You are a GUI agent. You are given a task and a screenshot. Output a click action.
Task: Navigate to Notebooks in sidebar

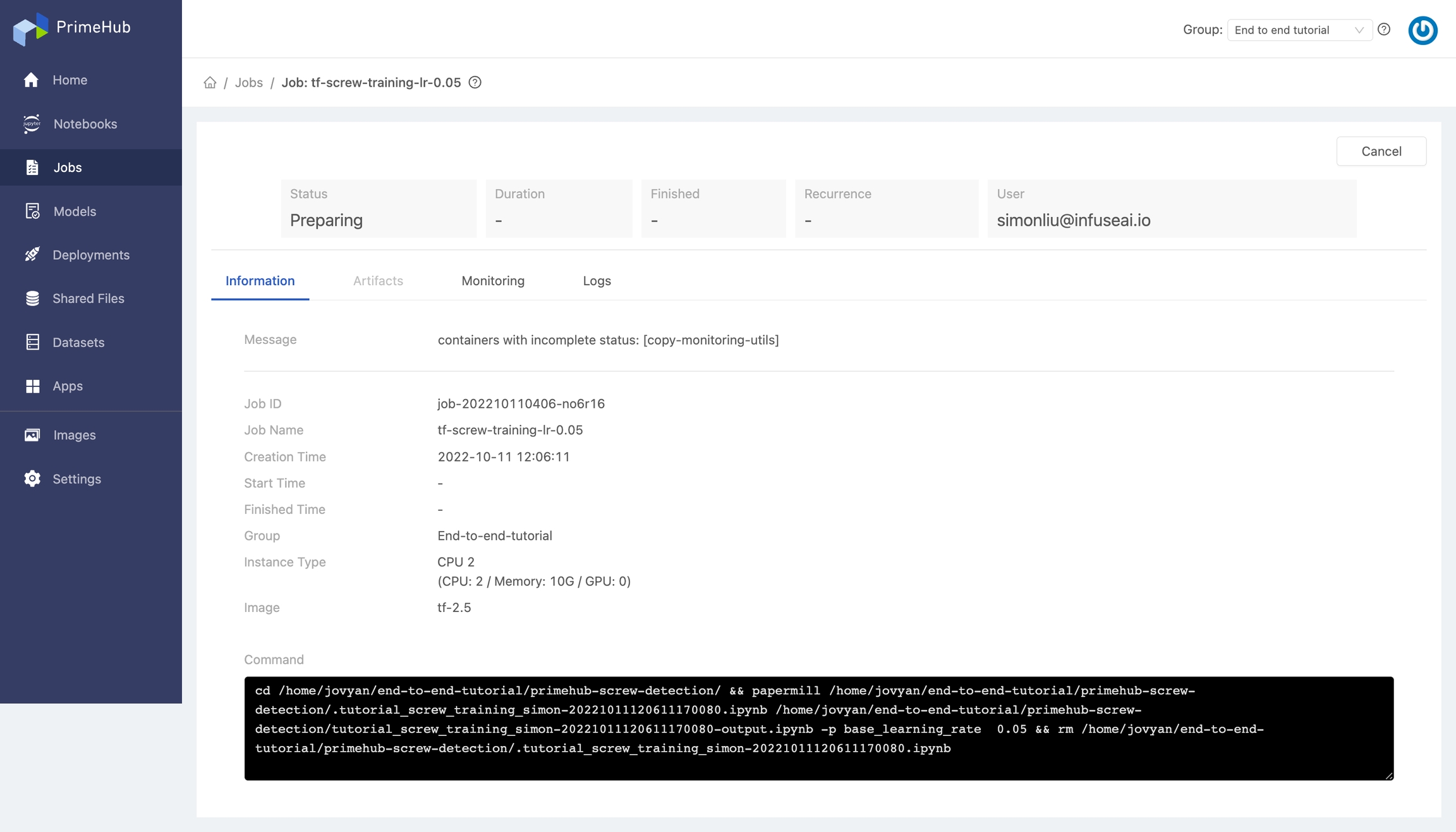pos(85,124)
